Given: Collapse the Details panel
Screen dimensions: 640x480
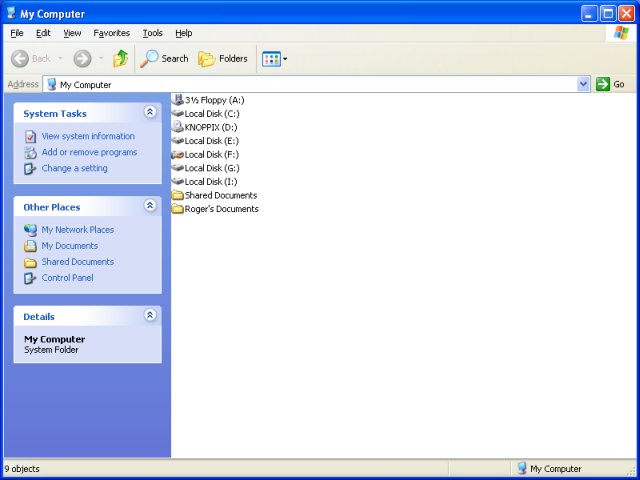Looking at the screenshot, I should [x=150, y=315].
